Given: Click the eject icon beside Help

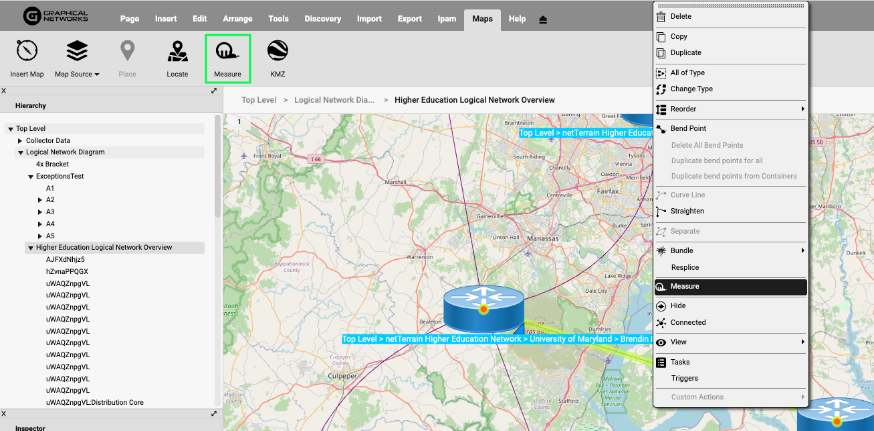Looking at the screenshot, I should point(543,19).
